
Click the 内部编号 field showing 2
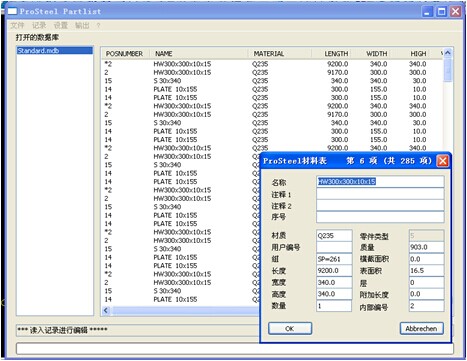[426, 306]
